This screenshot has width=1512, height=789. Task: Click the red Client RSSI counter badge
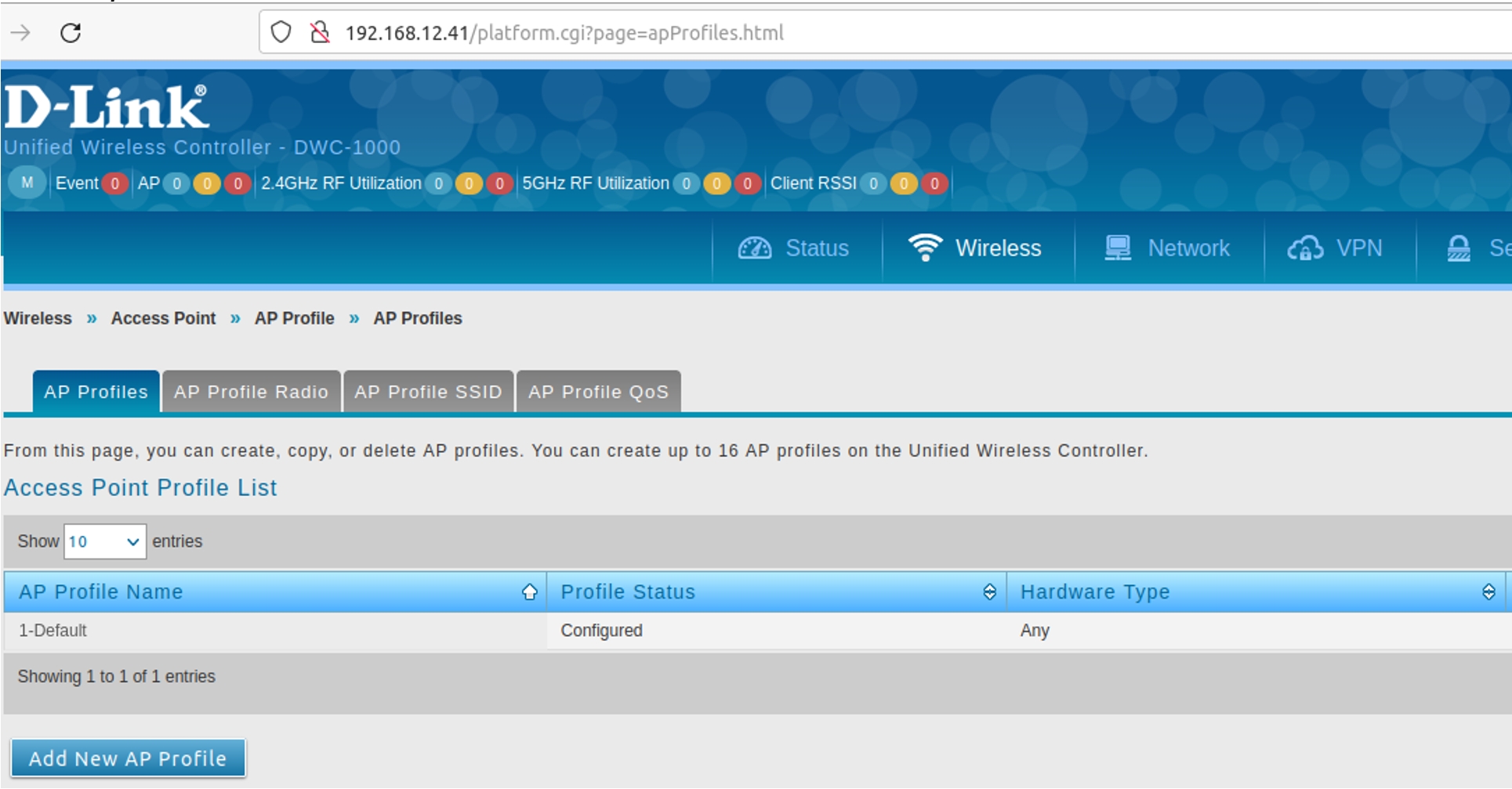coord(934,183)
